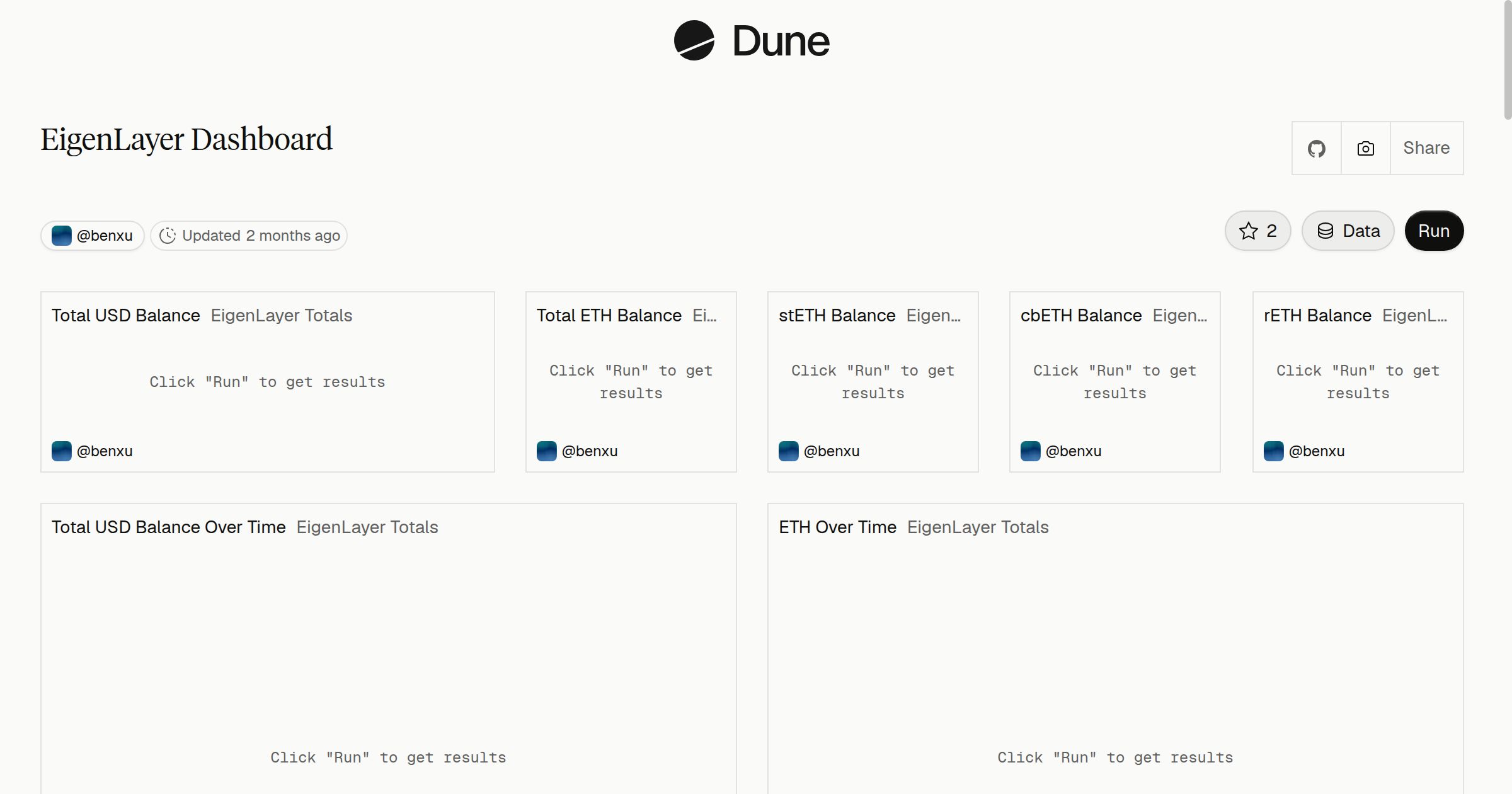The width and height of the screenshot is (1512, 794).
Task: Click the Dune wordmark text
Action: 781,41
